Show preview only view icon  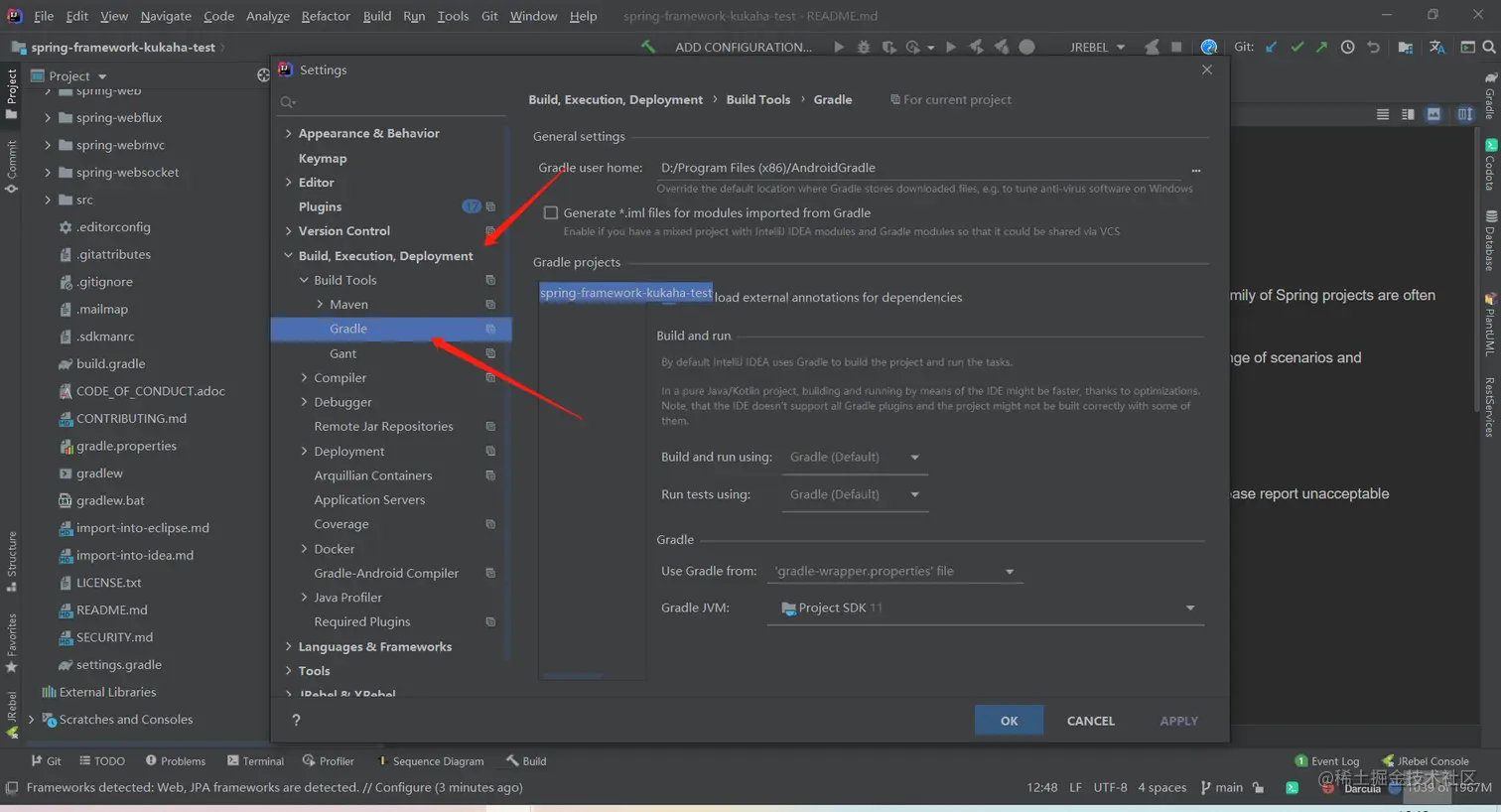pos(1433,114)
